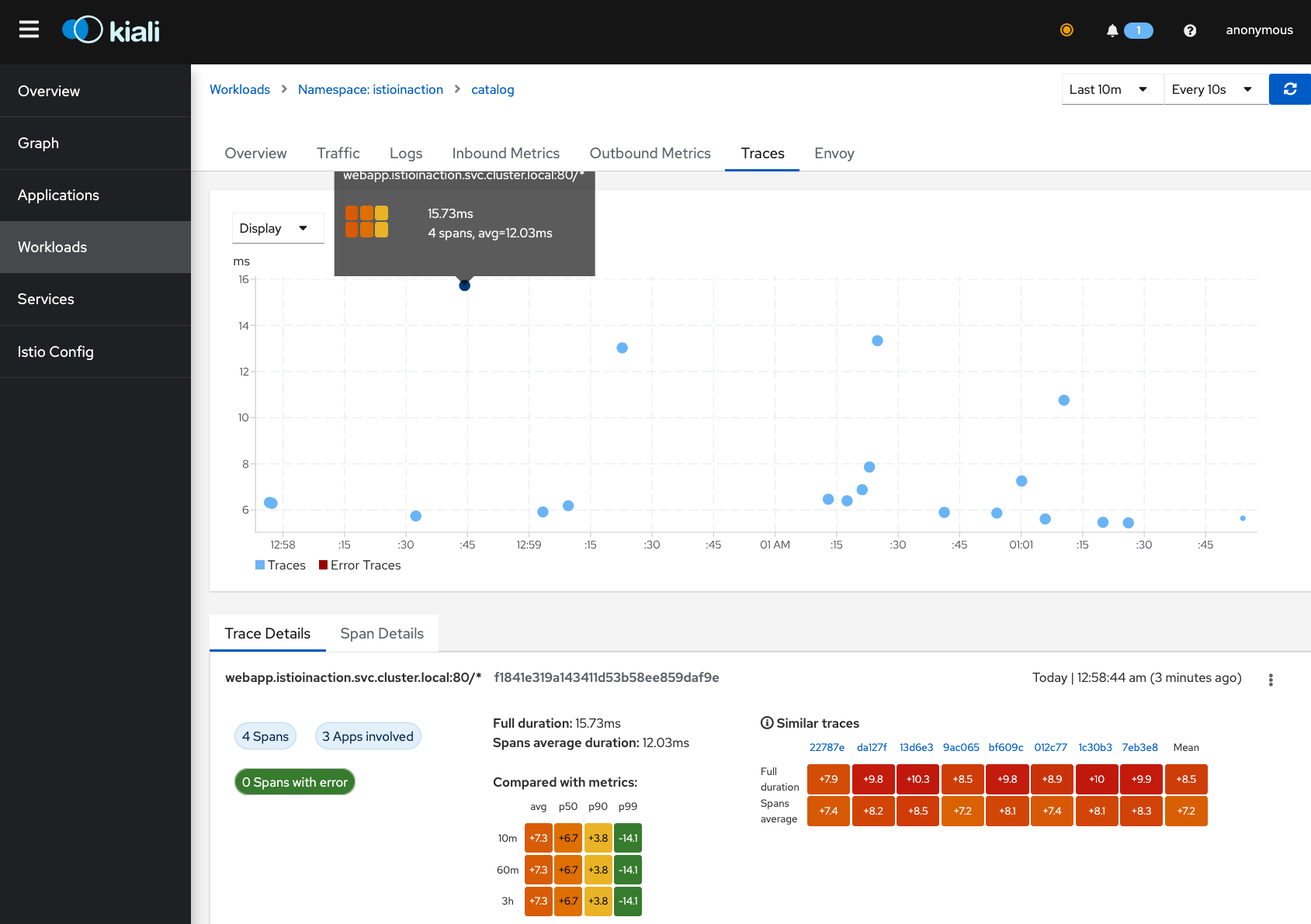Open Services in the sidebar
Viewport: 1311px width, 924px height.
95,299
